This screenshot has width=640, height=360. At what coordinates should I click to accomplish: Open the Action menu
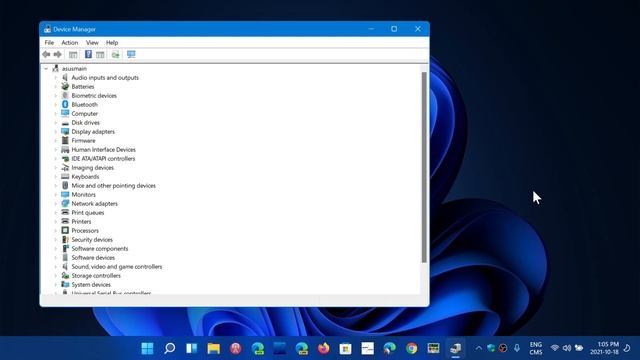(x=70, y=42)
